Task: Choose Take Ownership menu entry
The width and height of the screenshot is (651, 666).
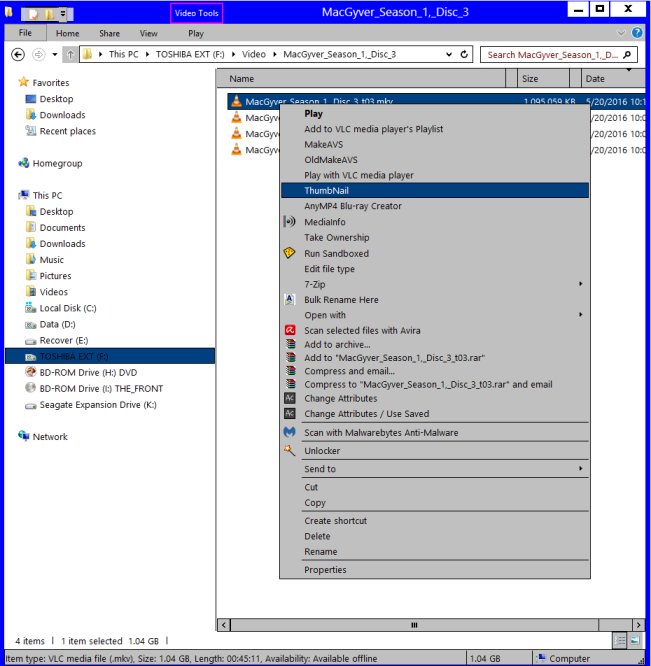Action: 434,237
